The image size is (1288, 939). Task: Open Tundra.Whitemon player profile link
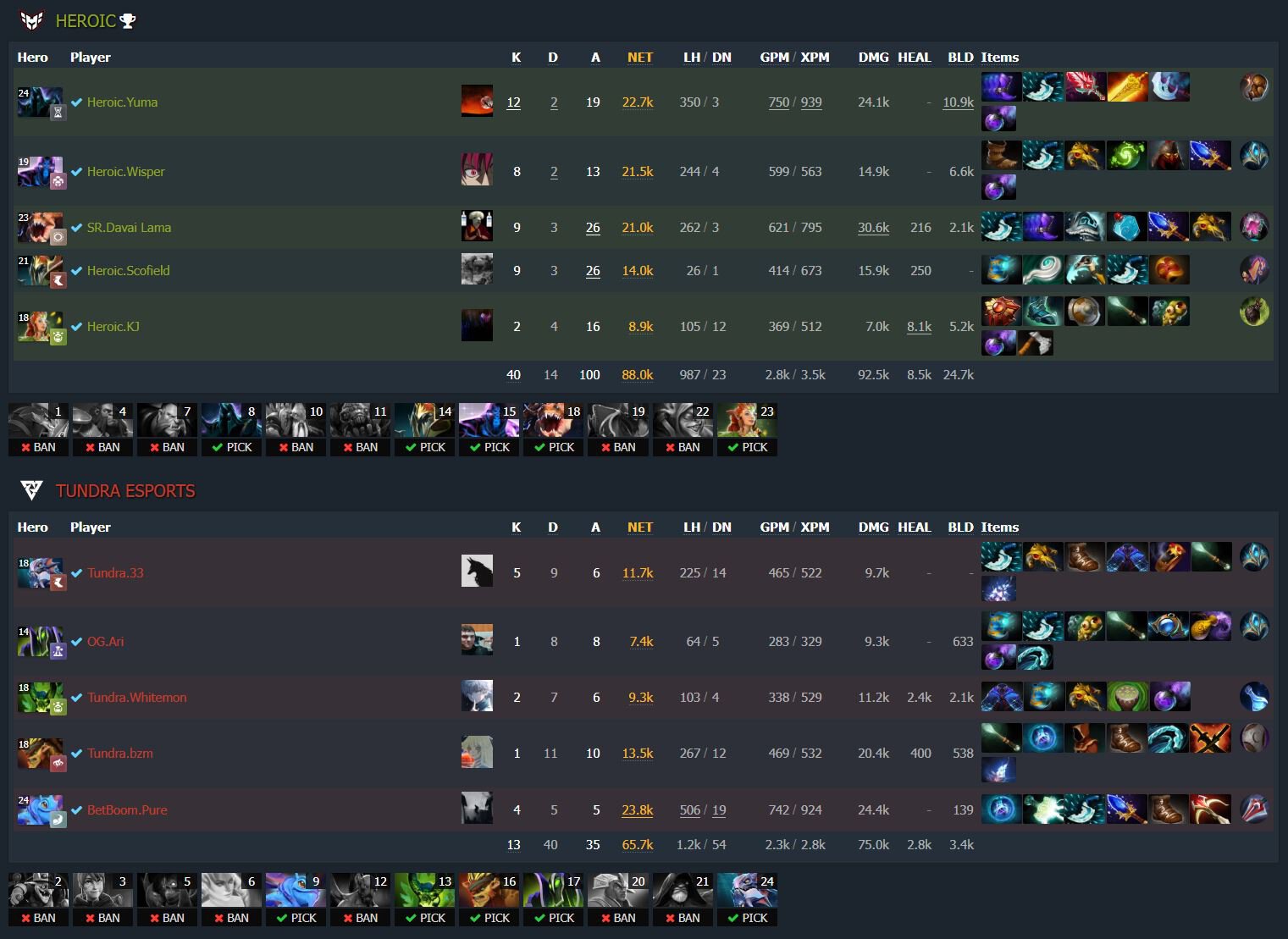coord(137,697)
